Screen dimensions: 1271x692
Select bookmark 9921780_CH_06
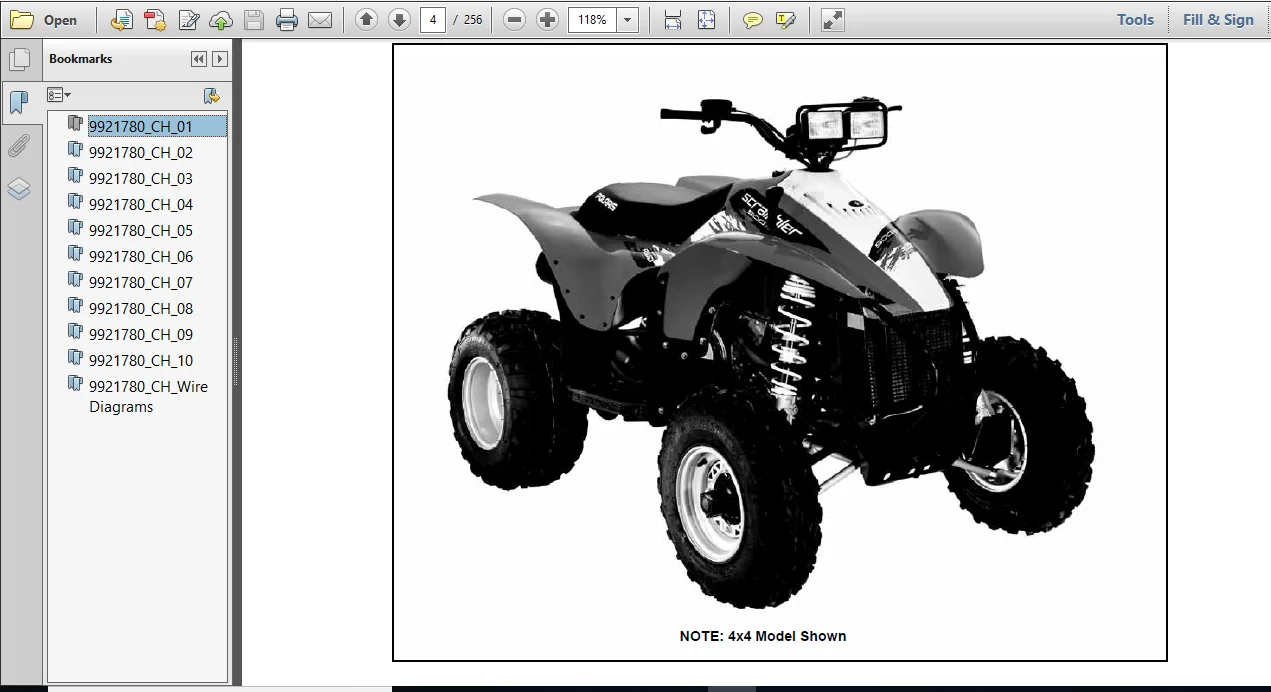(141, 256)
